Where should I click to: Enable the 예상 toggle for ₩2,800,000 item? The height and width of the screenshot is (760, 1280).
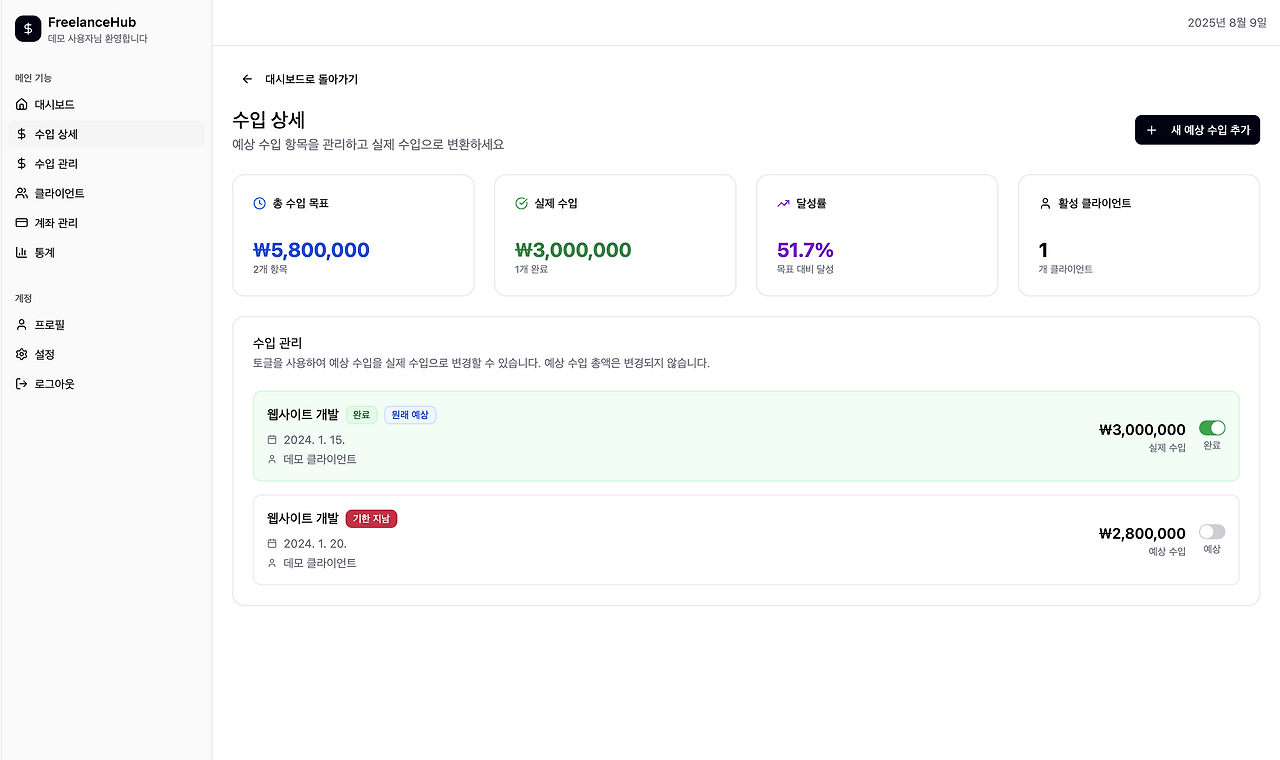(1212, 532)
